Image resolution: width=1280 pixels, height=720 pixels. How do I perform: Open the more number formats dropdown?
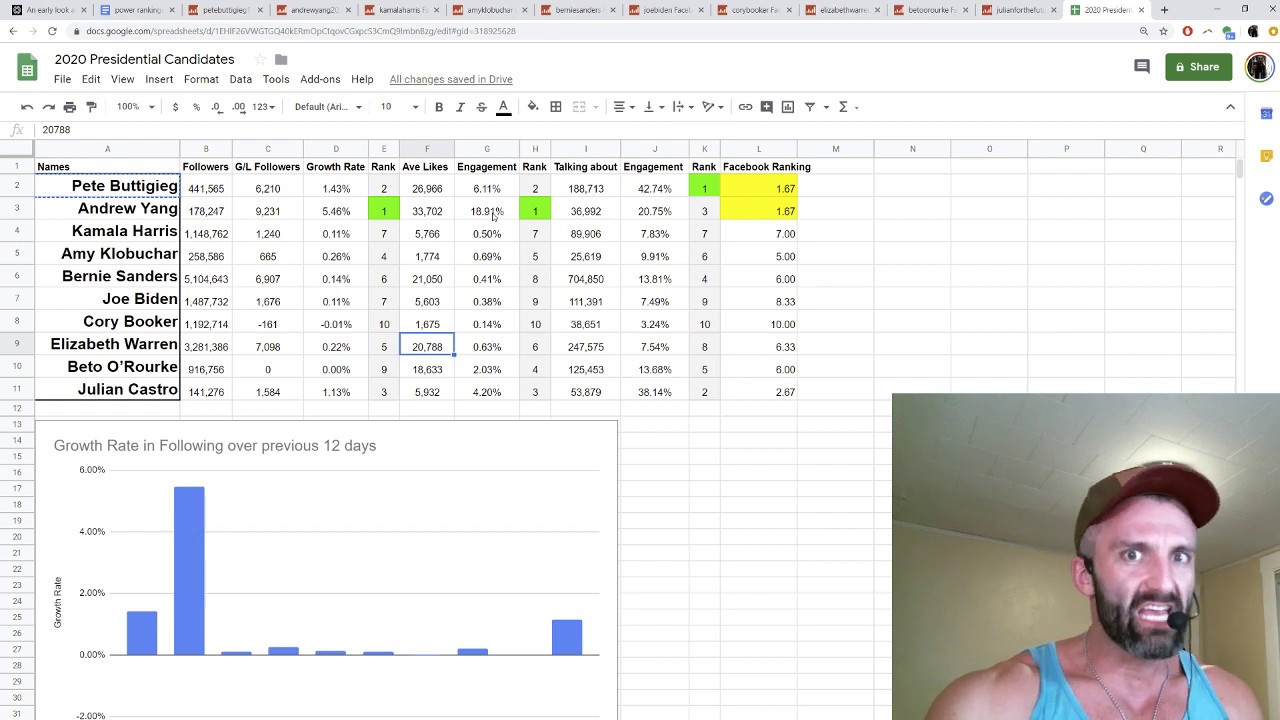pyautogui.click(x=263, y=107)
